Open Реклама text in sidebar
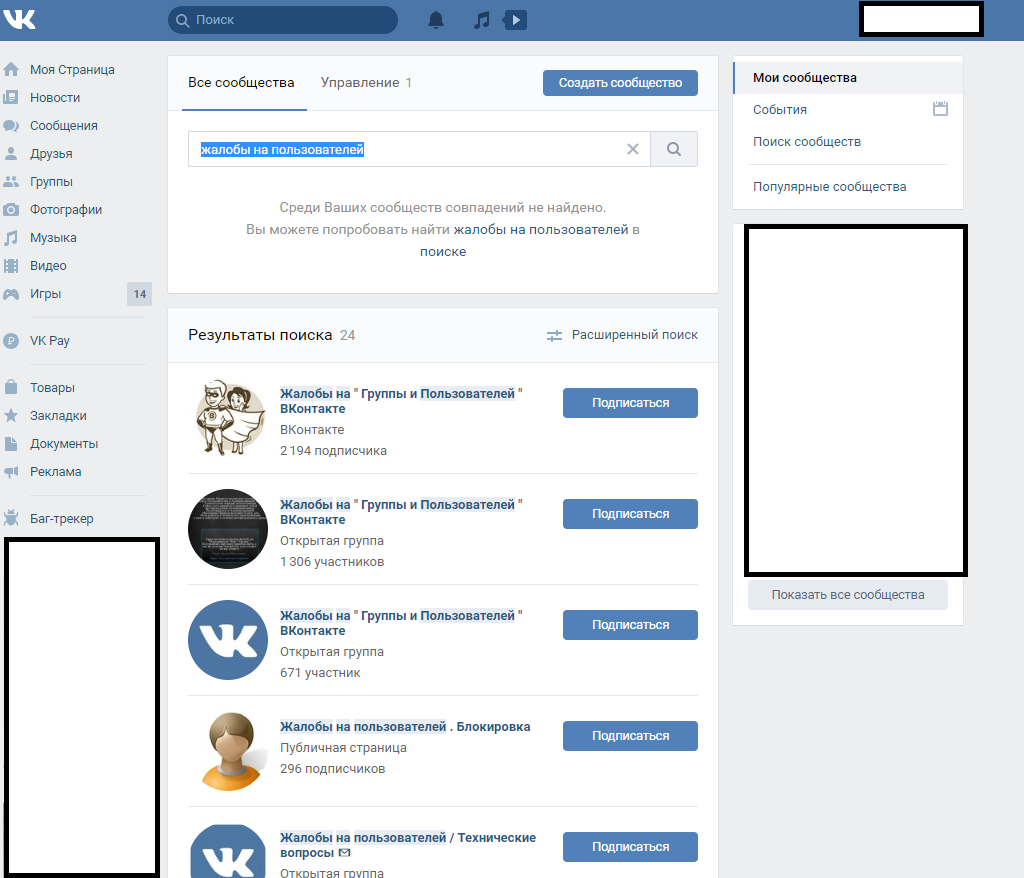This screenshot has width=1024, height=878. 56,472
